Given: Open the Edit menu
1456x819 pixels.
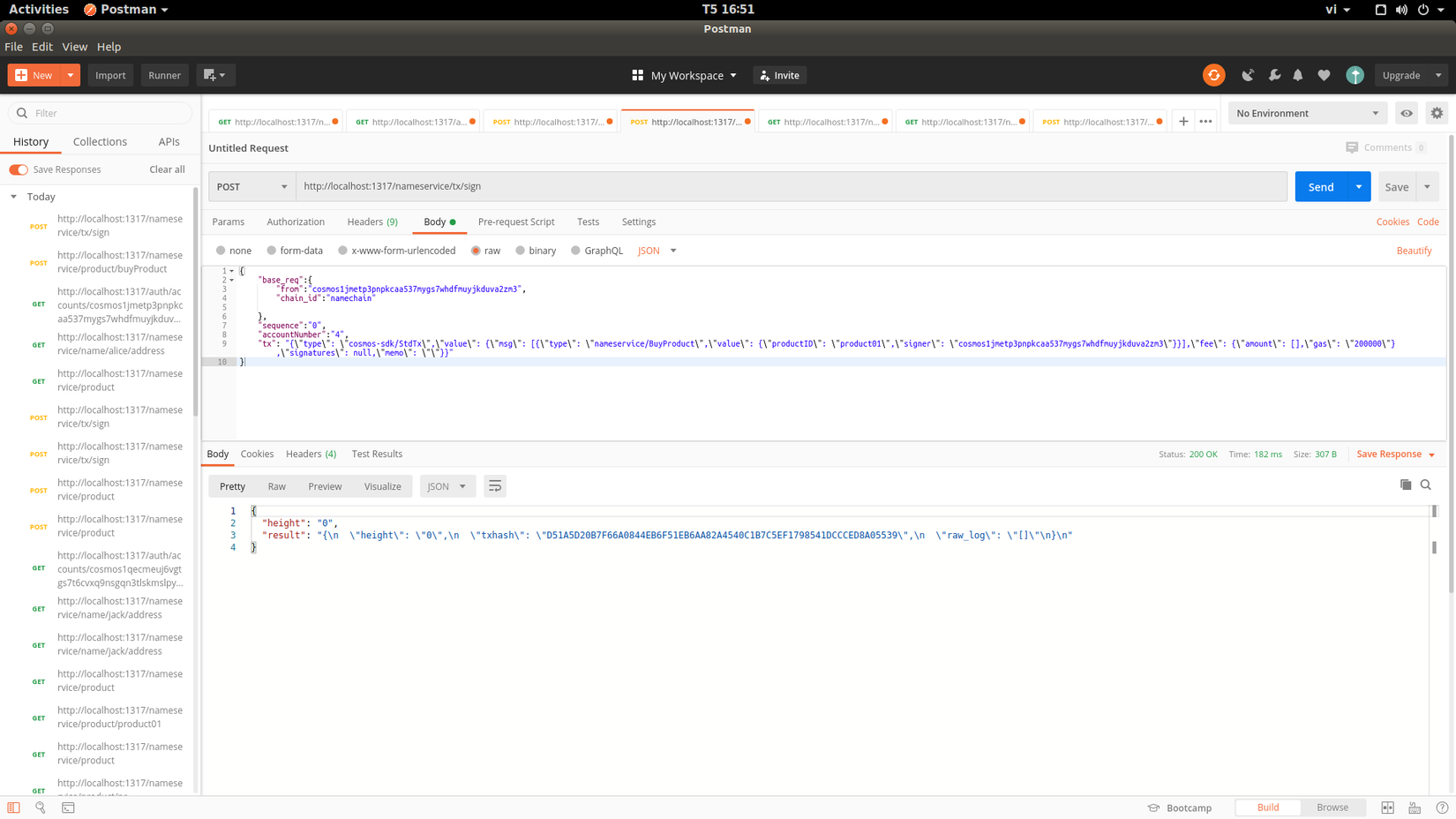Looking at the screenshot, I should (42, 47).
